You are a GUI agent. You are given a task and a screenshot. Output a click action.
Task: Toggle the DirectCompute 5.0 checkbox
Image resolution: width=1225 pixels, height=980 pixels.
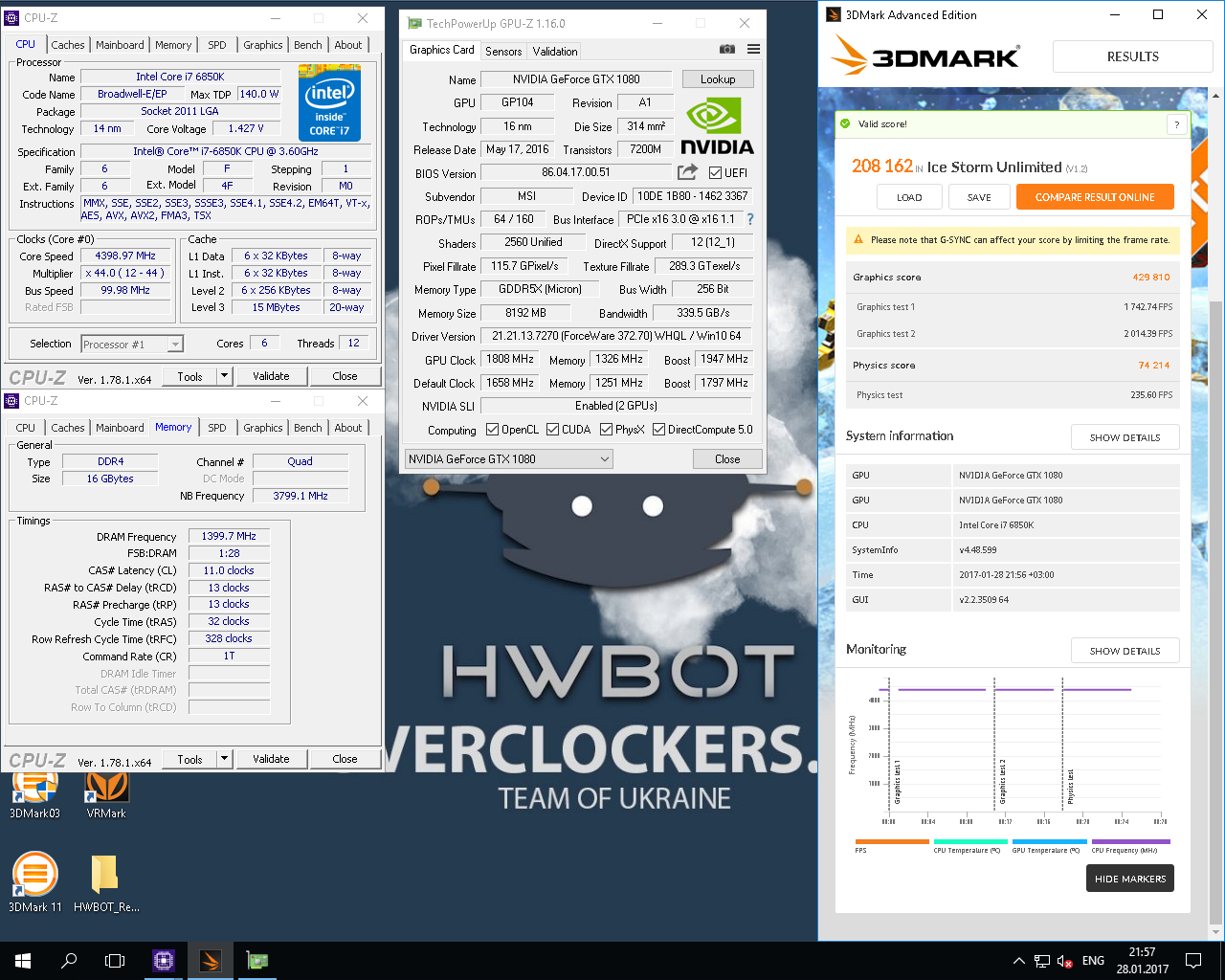(x=658, y=429)
